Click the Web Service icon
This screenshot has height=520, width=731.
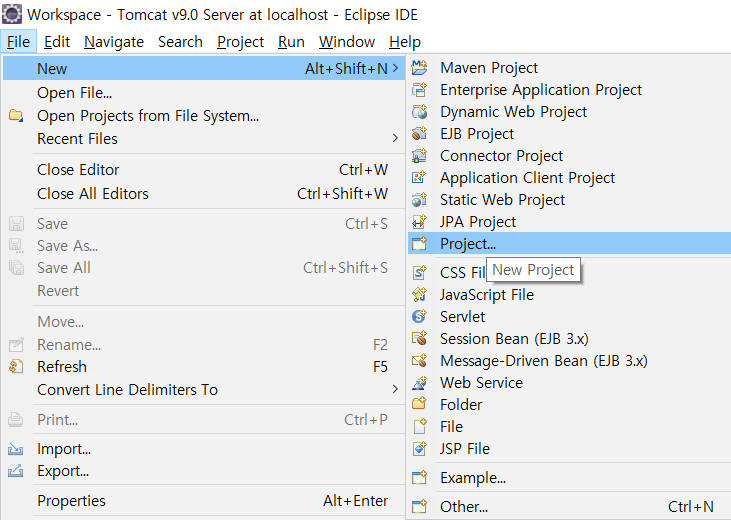pos(419,382)
